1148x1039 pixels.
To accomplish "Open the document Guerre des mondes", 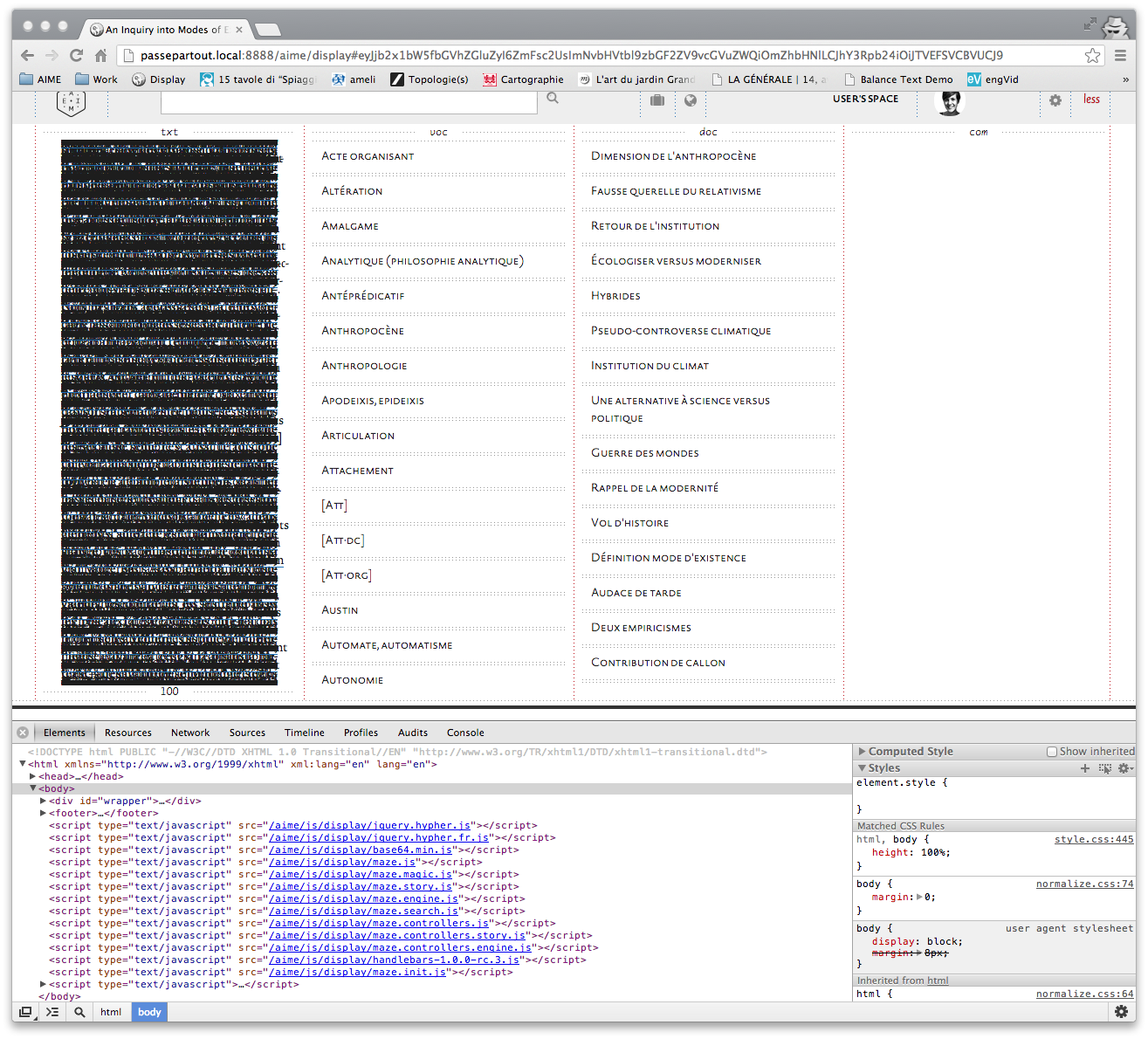I will pyautogui.click(x=645, y=453).
